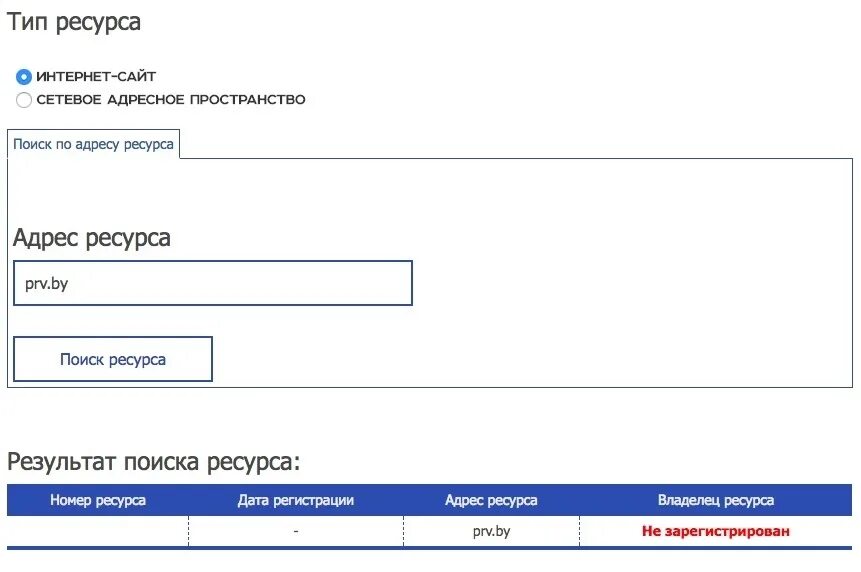Click the Поиск ресурса button
Viewport: 861px width, 572px height.
(113, 359)
